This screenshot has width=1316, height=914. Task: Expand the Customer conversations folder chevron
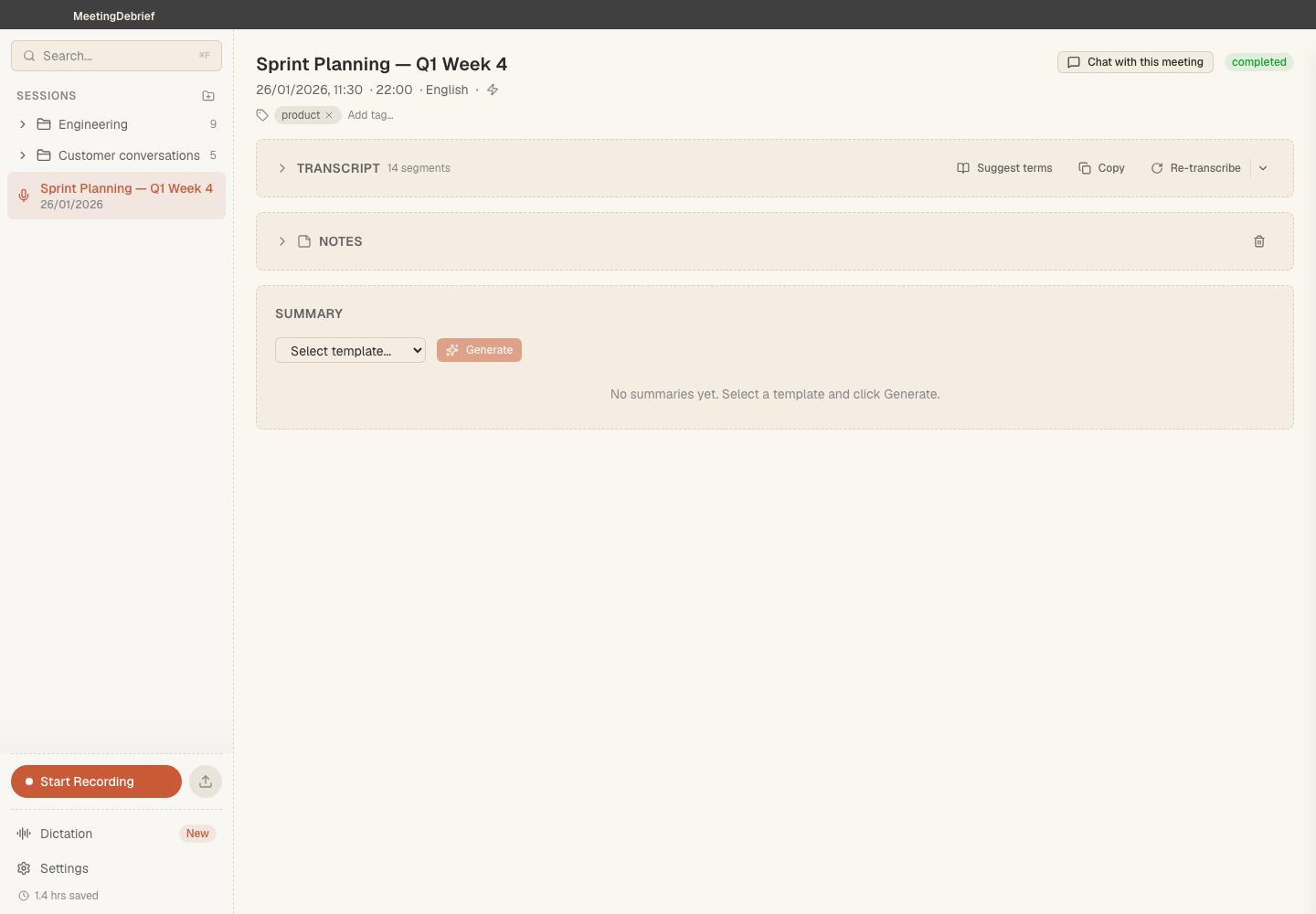coord(23,155)
